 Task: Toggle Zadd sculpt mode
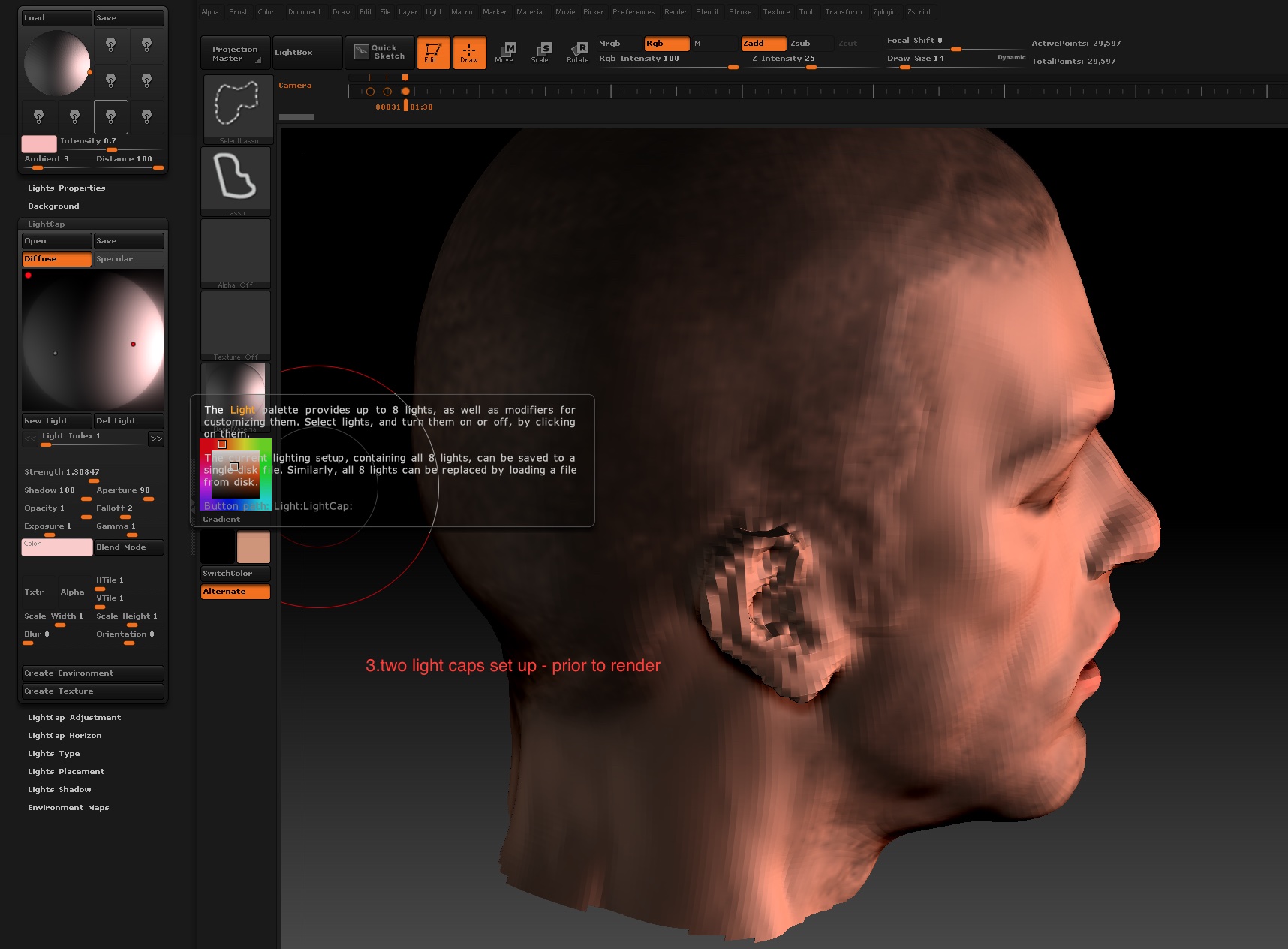click(x=763, y=44)
